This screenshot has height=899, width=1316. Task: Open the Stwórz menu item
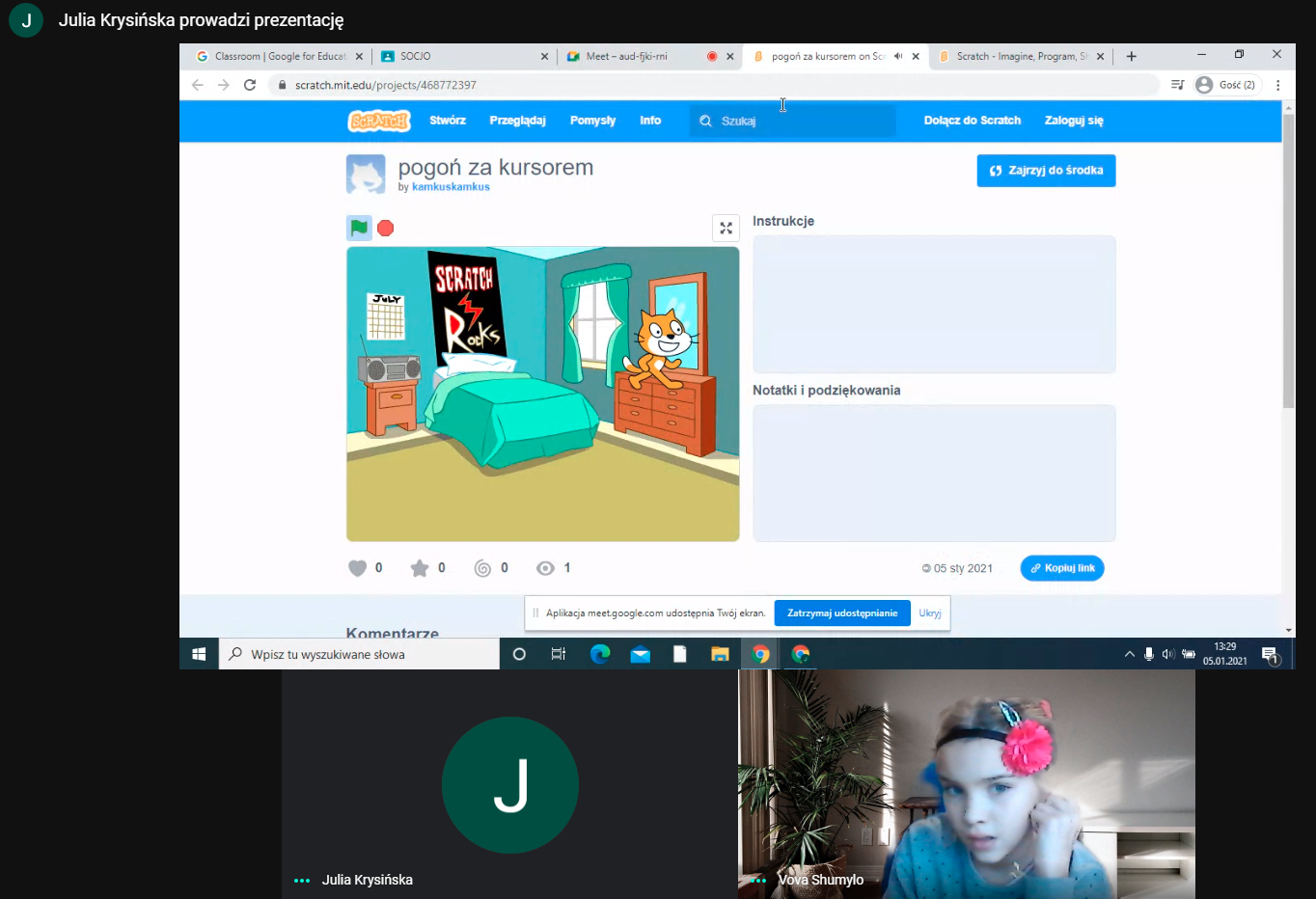(x=448, y=121)
